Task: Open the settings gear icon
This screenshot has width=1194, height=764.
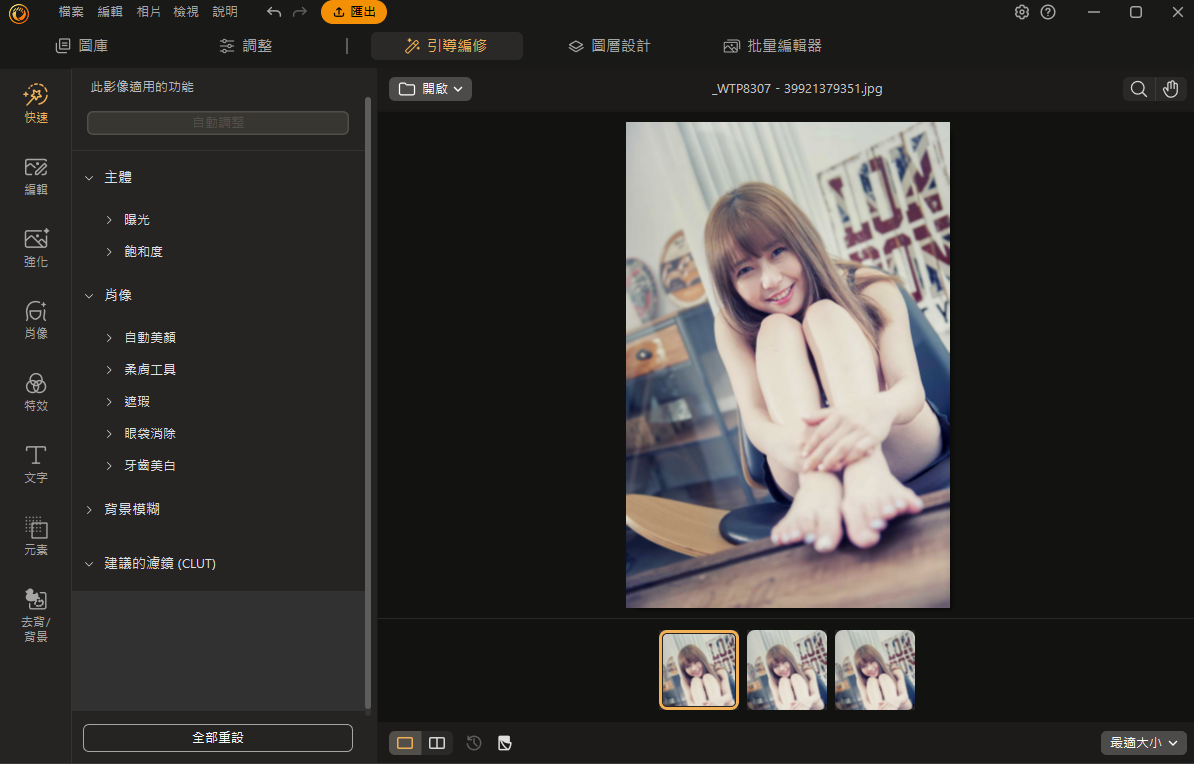Action: coord(1021,12)
